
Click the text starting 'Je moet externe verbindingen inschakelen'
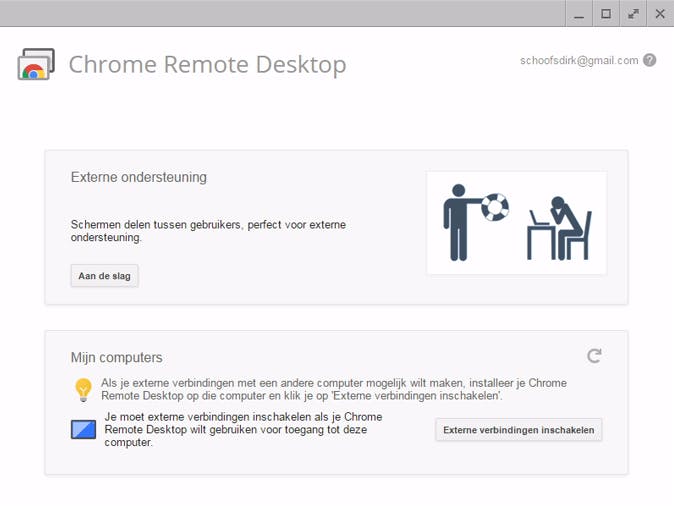coord(243,429)
